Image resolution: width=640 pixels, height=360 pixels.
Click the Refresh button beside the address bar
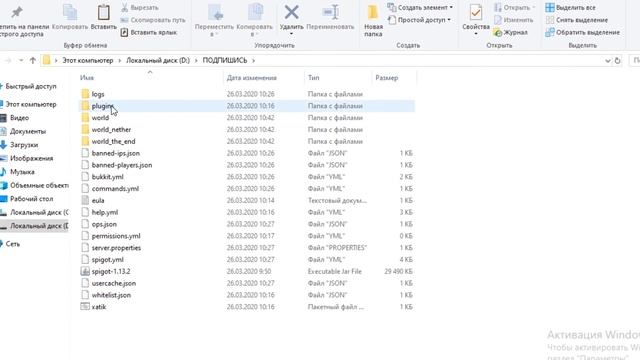(618, 60)
